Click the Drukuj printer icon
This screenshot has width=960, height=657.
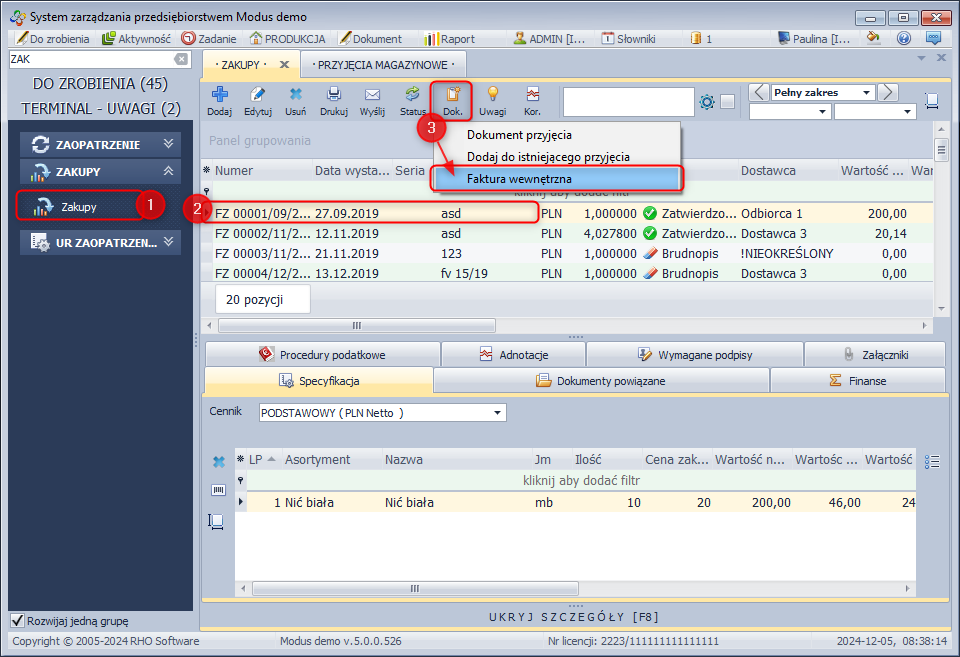pyautogui.click(x=333, y=100)
